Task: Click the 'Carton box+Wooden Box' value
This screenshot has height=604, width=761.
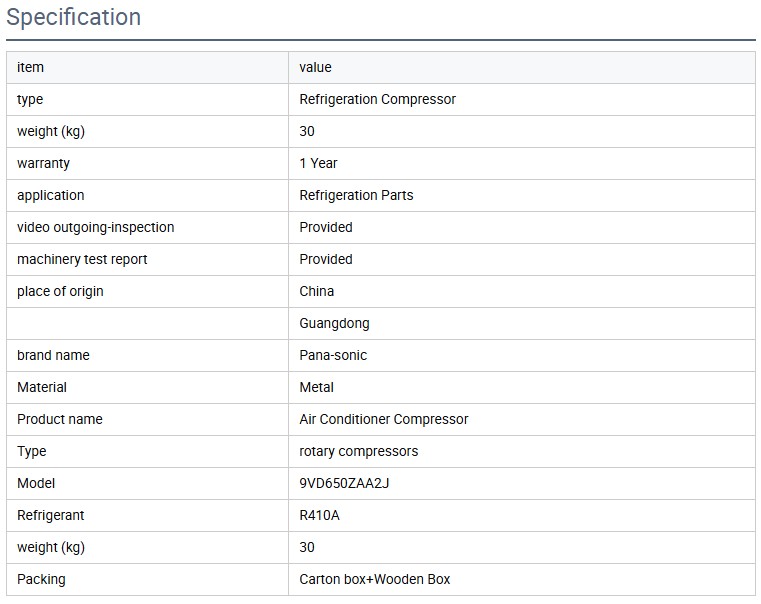Action: tap(374, 579)
